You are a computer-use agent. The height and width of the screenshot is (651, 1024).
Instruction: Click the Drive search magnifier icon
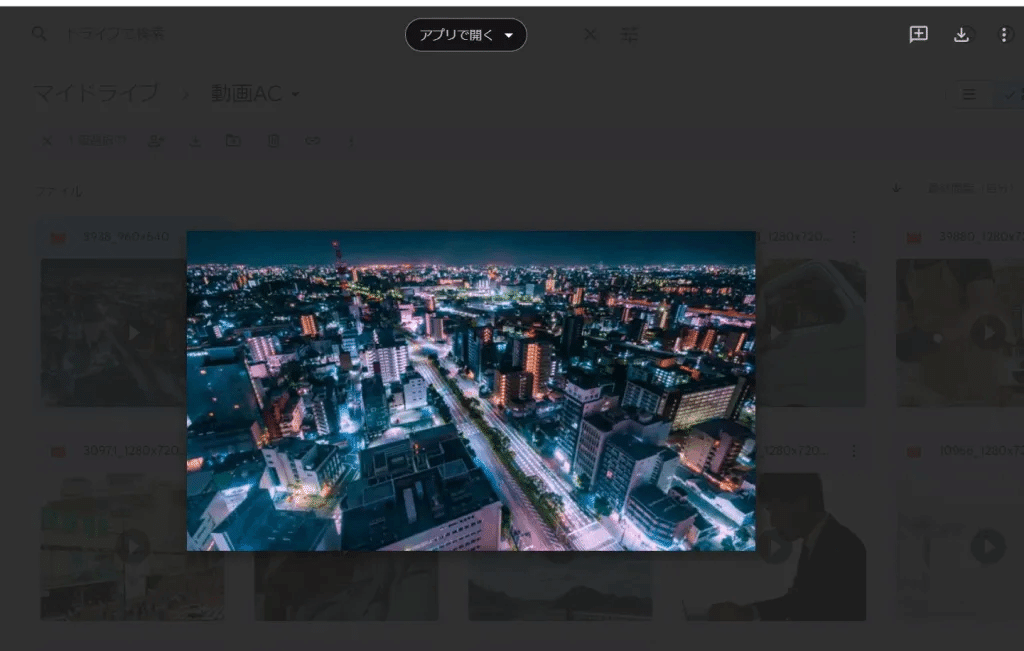(39, 33)
